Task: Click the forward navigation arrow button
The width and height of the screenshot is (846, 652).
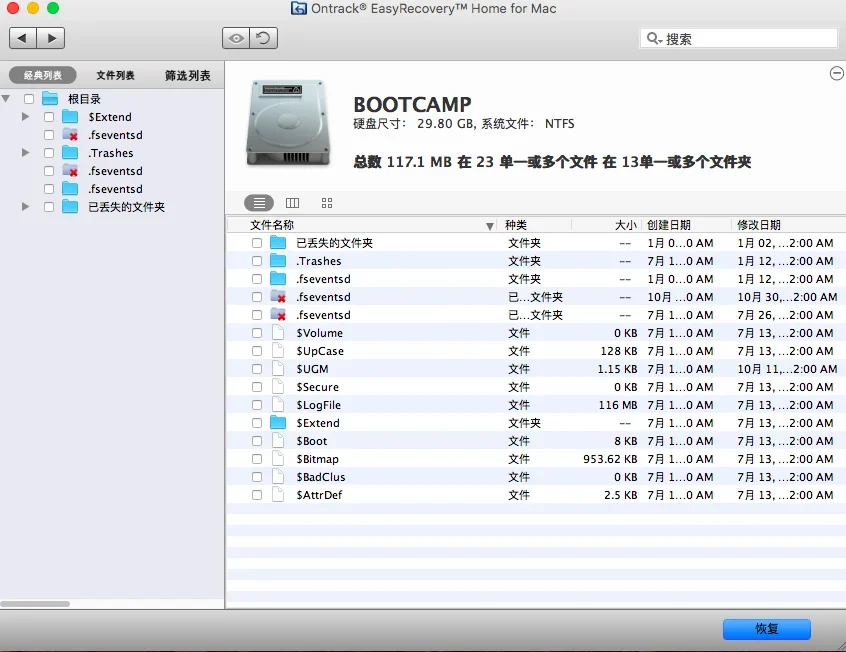Action: (x=51, y=38)
